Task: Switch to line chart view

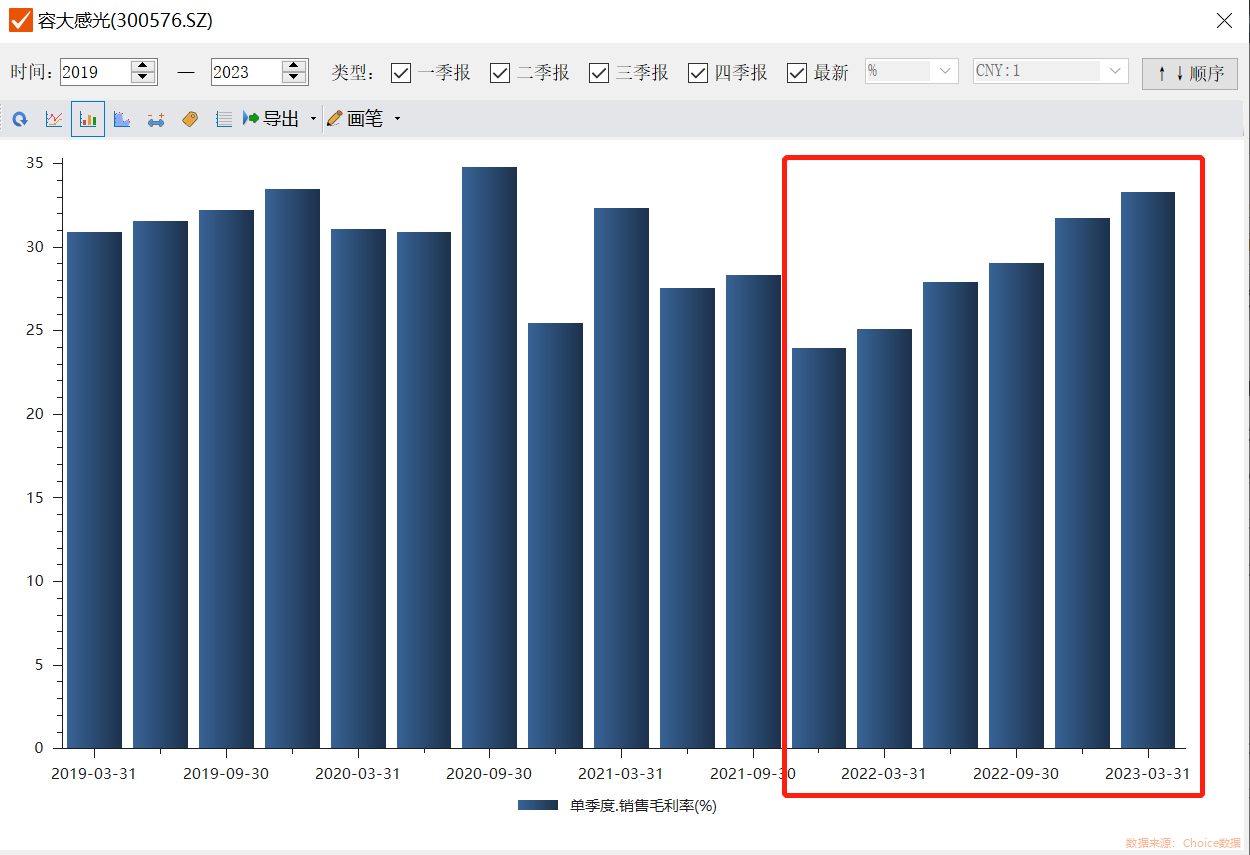Action: 54,119
